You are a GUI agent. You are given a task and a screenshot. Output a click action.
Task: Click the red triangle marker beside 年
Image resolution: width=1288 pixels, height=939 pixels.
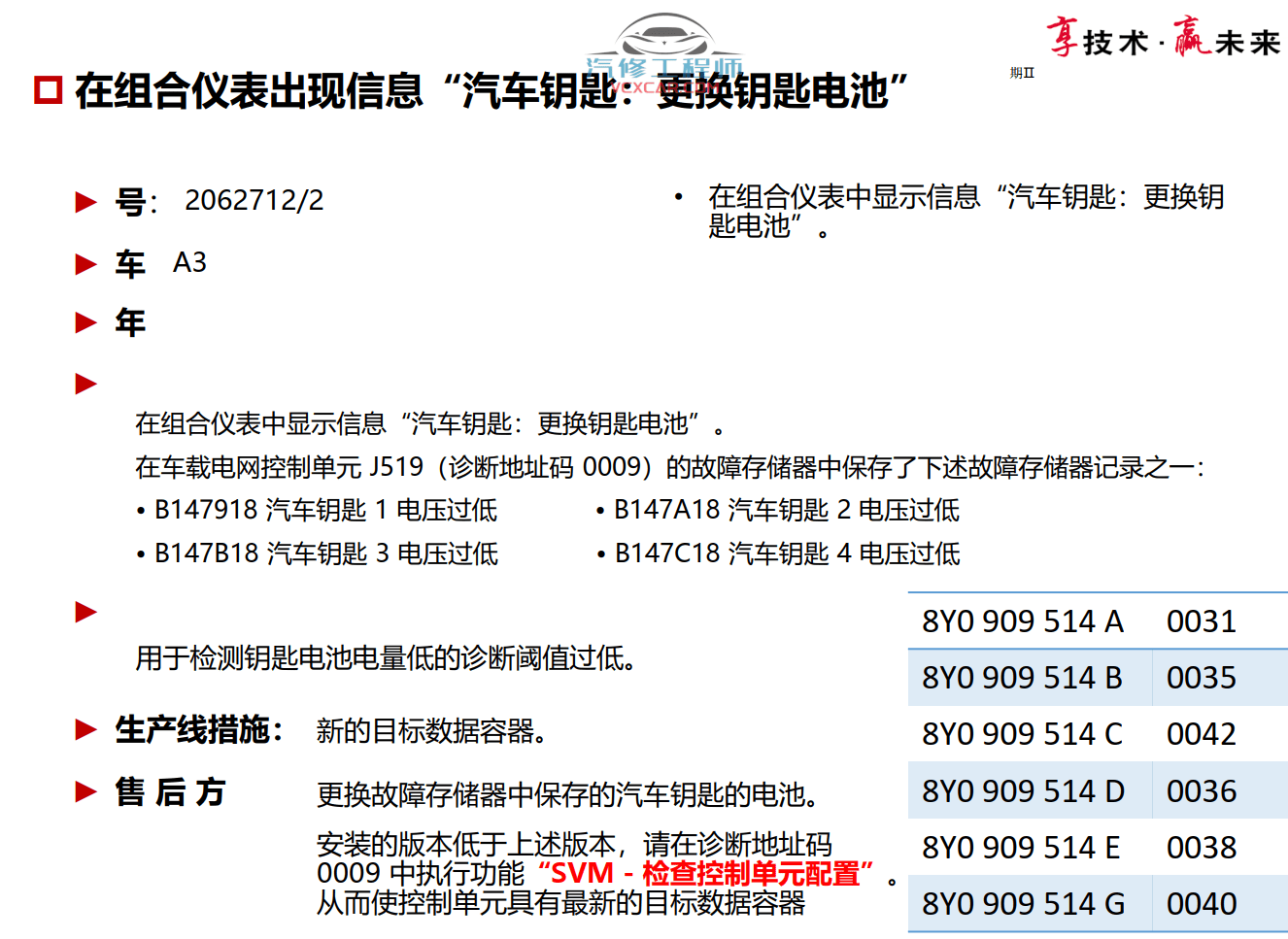(85, 321)
